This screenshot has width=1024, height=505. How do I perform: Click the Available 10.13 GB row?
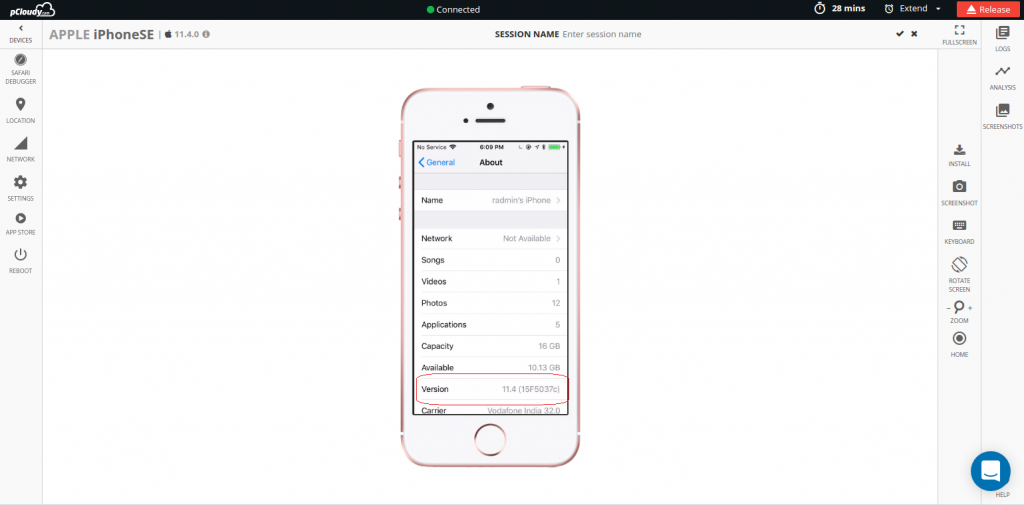490,367
